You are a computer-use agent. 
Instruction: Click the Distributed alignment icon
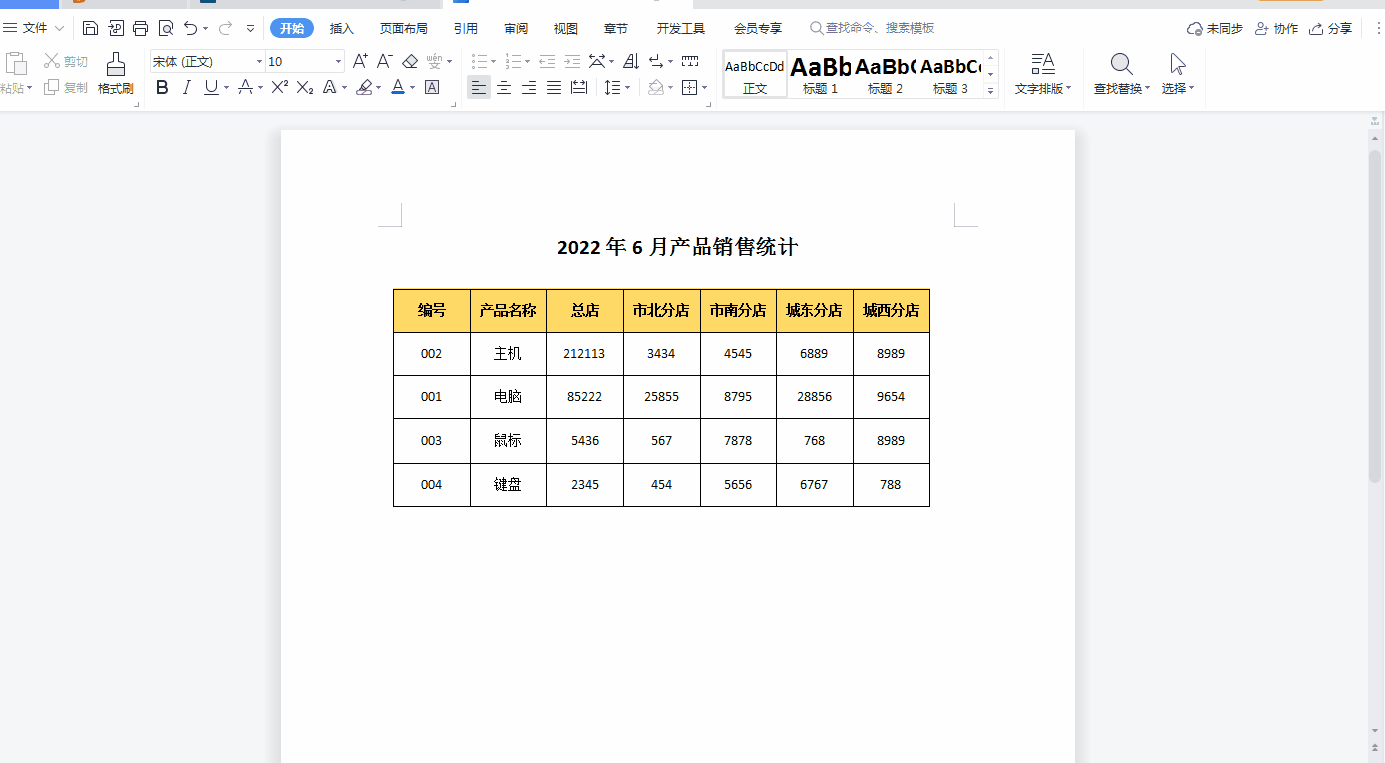(x=579, y=88)
